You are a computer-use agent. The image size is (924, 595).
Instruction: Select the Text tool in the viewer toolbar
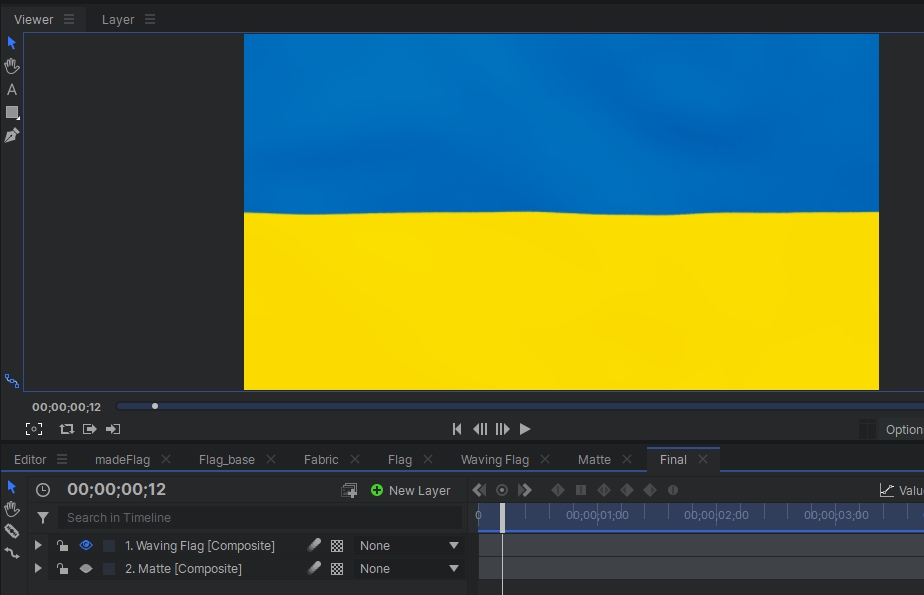(x=12, y=89)
